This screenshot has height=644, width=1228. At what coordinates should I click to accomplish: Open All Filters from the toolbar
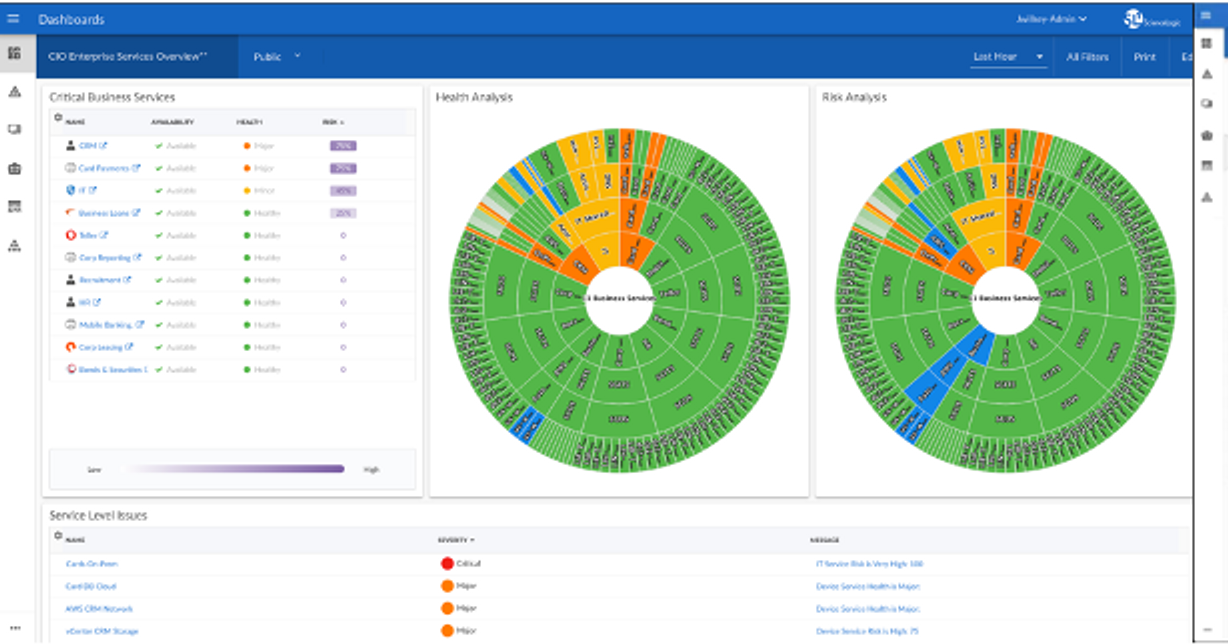[1087, 57]
